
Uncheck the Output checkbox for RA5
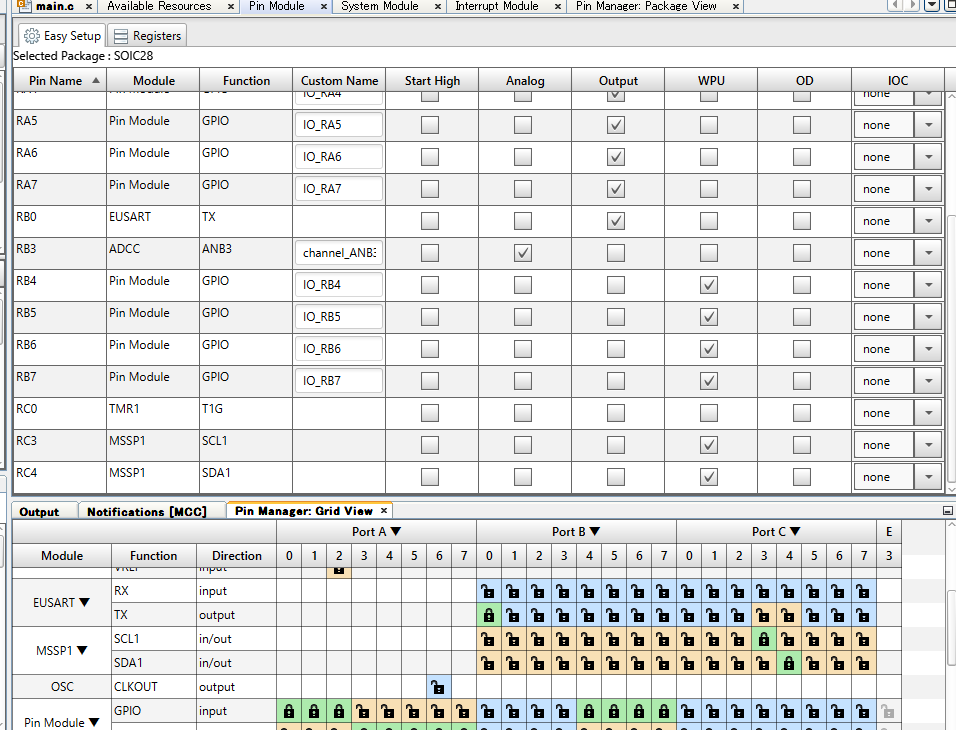click(616, 125)
